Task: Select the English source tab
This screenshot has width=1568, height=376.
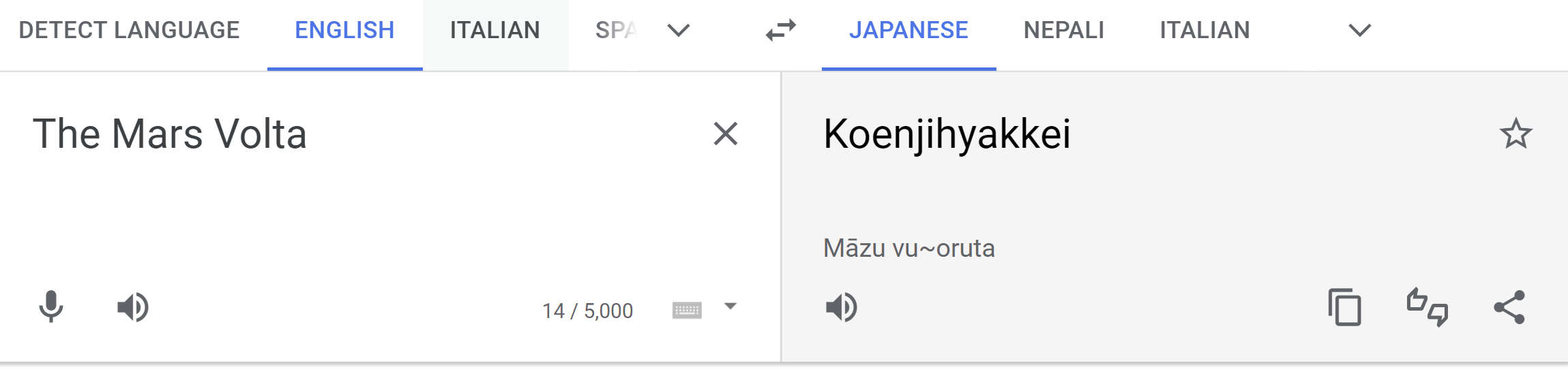Action: [344, 31]
